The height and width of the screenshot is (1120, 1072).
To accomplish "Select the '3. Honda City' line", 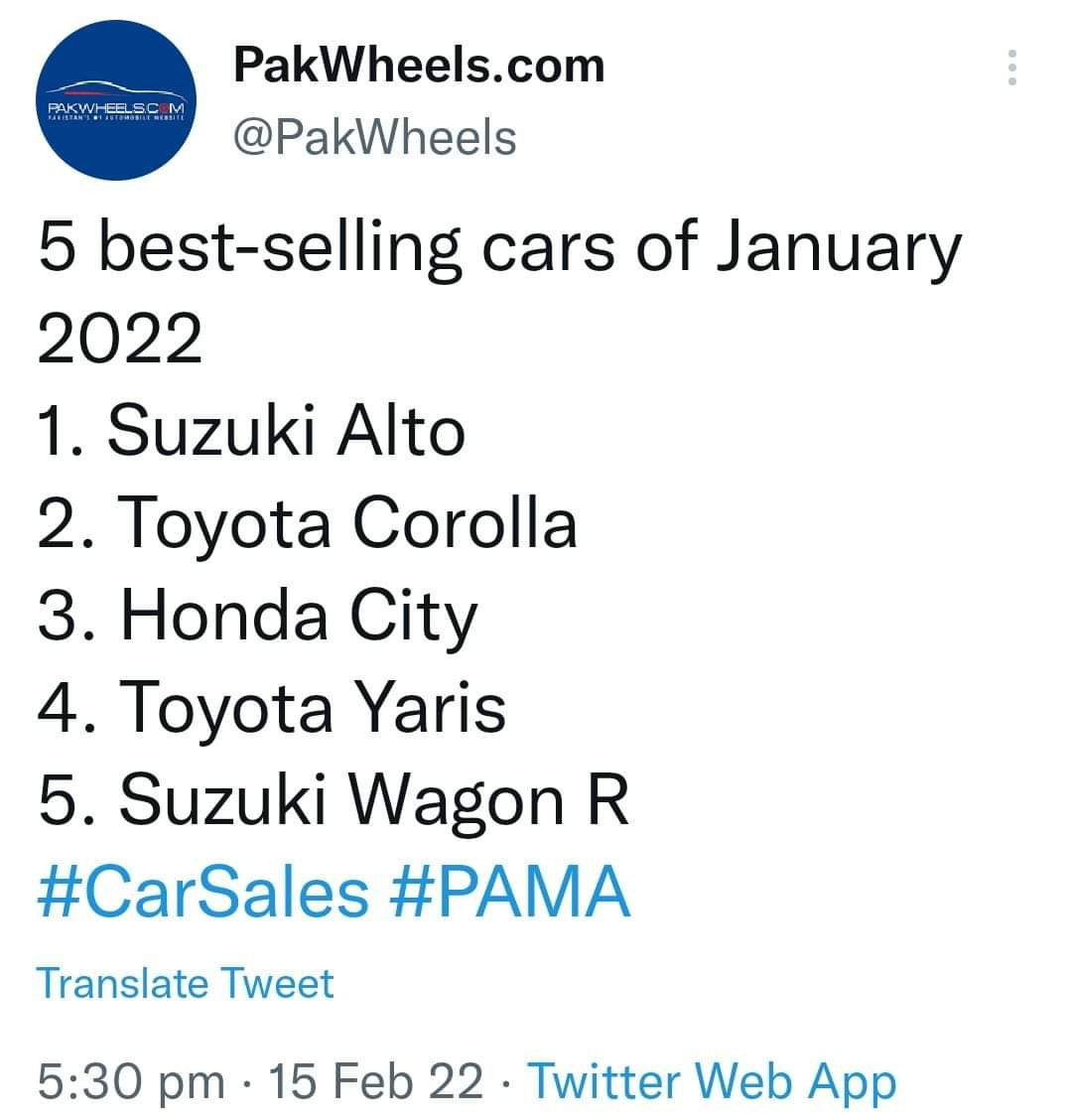I will point(257,618).
